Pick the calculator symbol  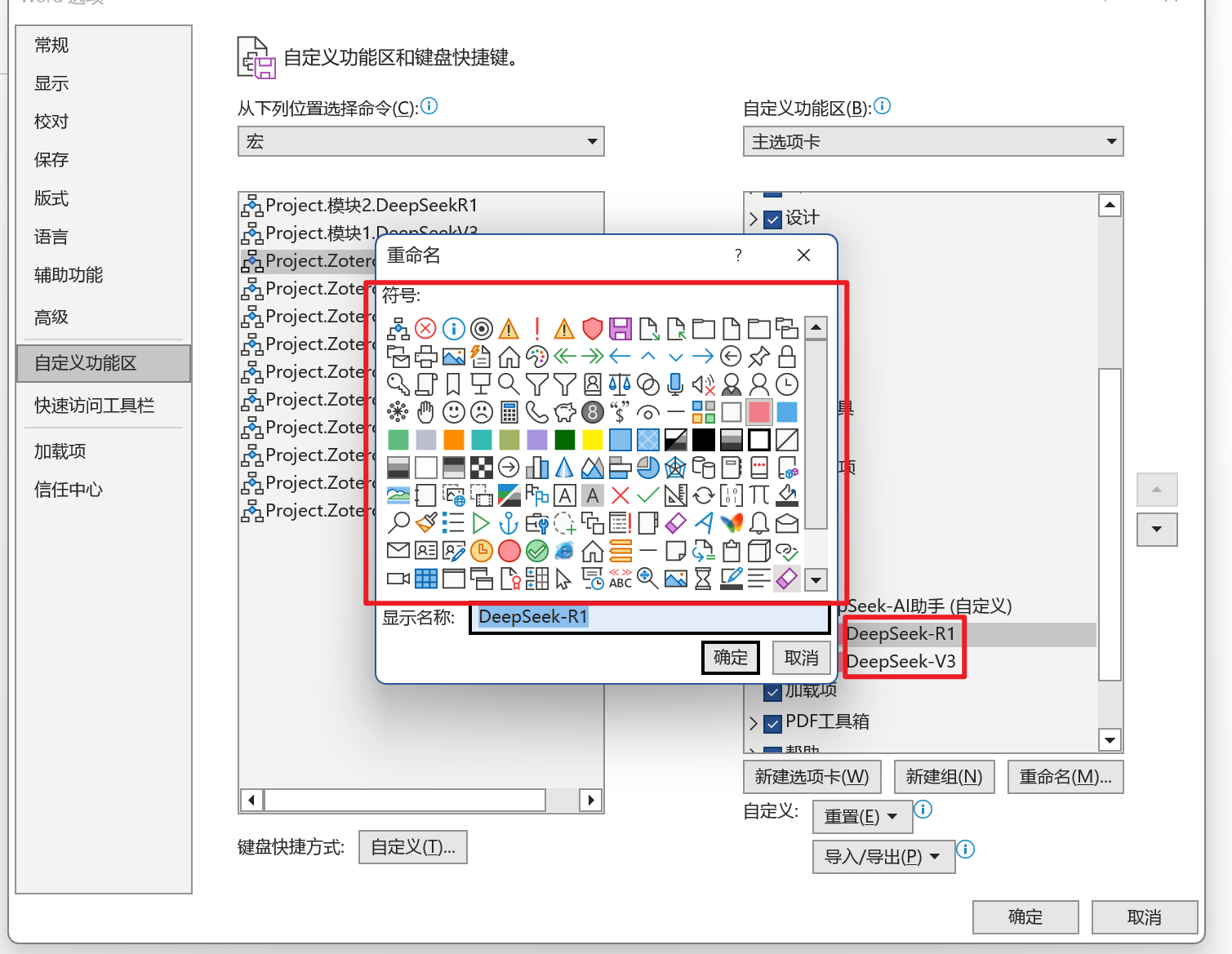pyautogui.click(x=509, y=412)
